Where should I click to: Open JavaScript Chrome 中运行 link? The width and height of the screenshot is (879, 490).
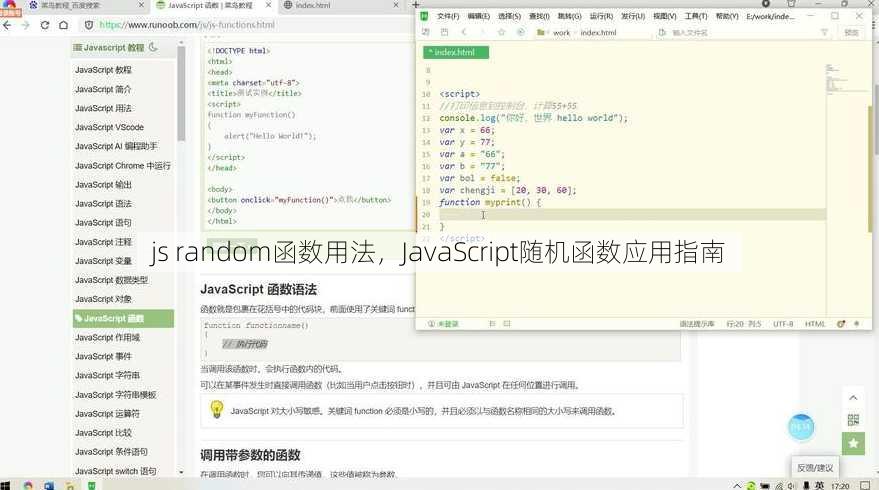click(123, 166)
